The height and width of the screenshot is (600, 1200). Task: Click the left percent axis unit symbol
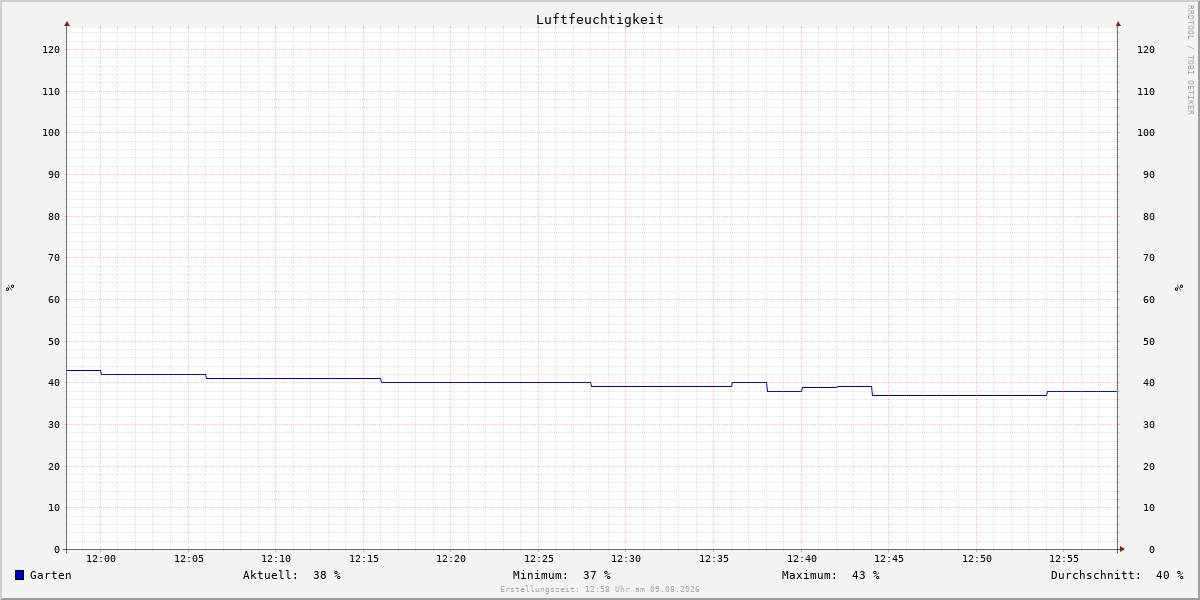(10, 287)
